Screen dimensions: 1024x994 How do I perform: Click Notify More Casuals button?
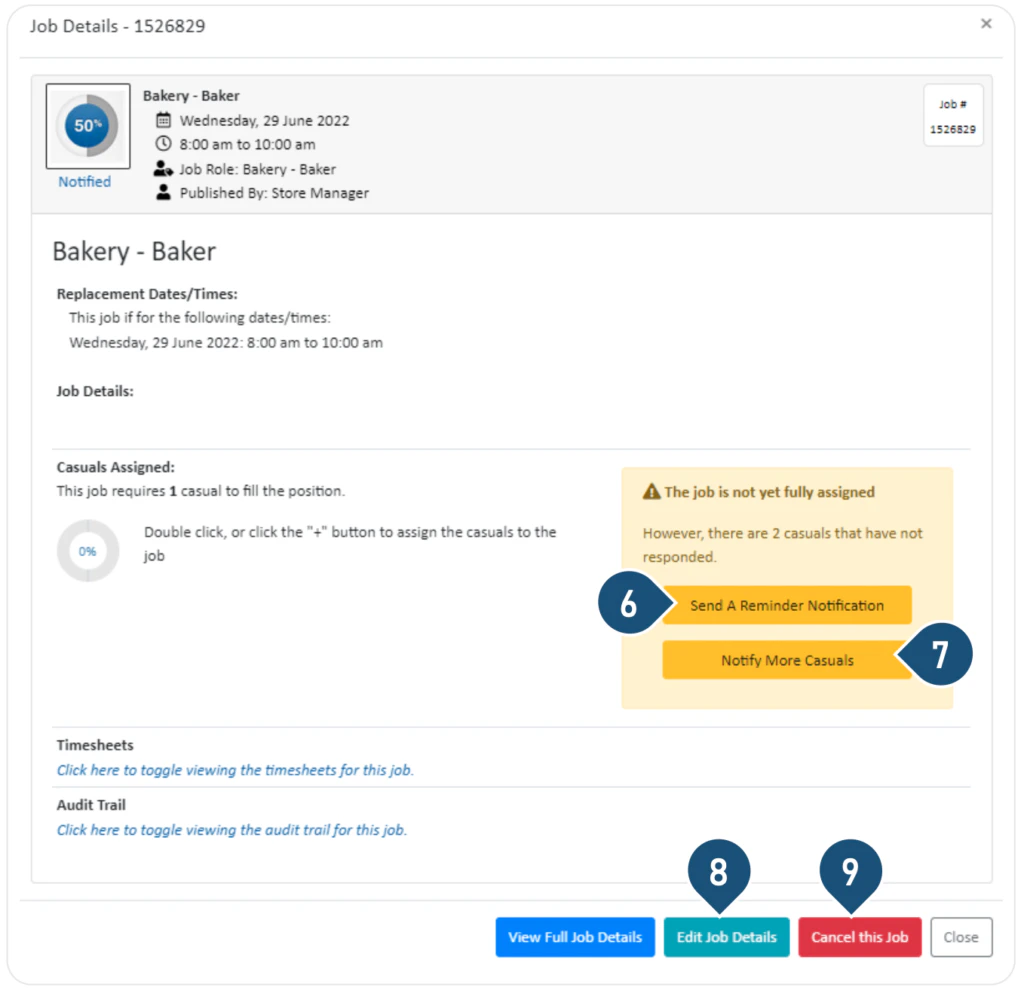pyautogui.click(x=787, y=660)
